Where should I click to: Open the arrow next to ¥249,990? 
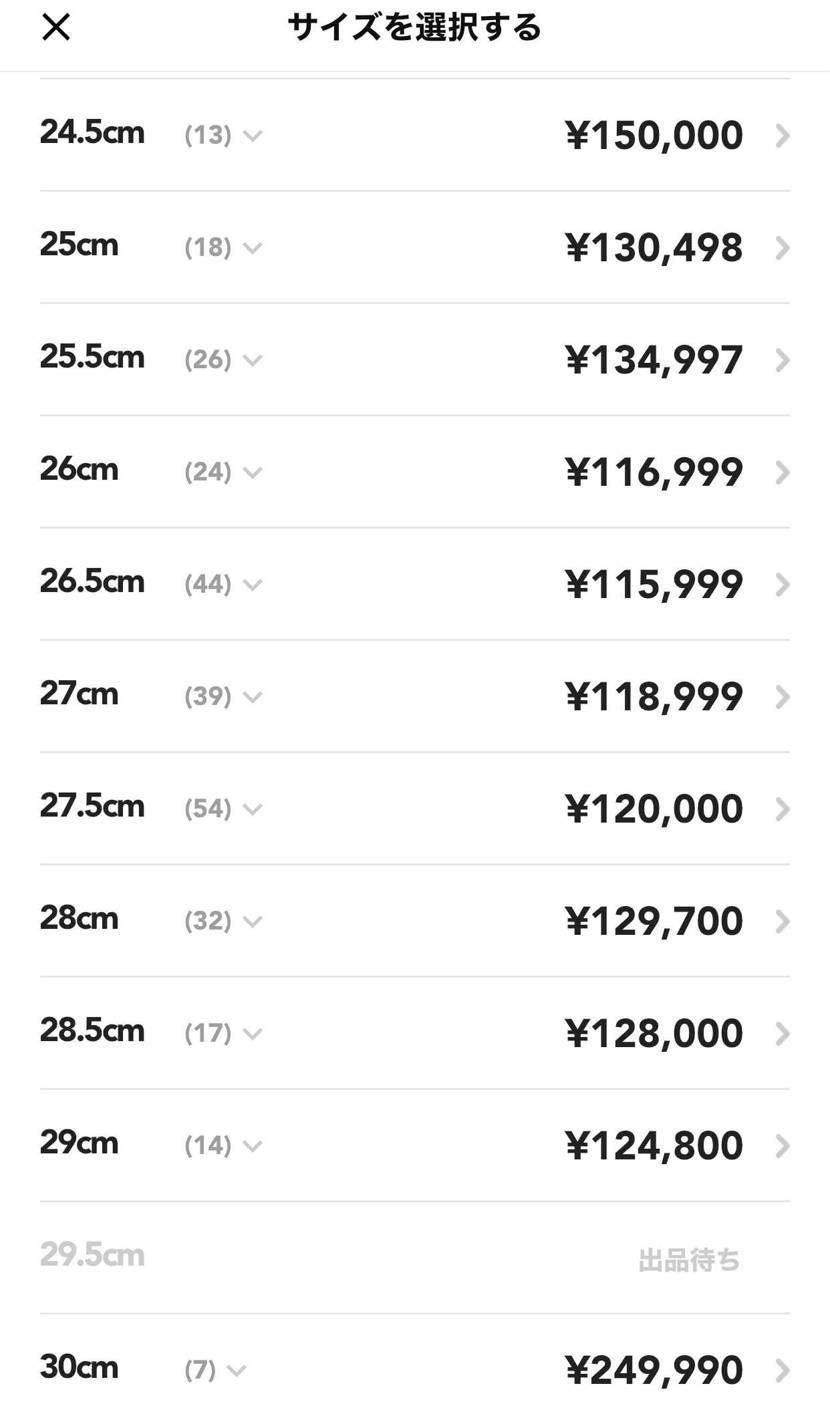point(783,1371)
